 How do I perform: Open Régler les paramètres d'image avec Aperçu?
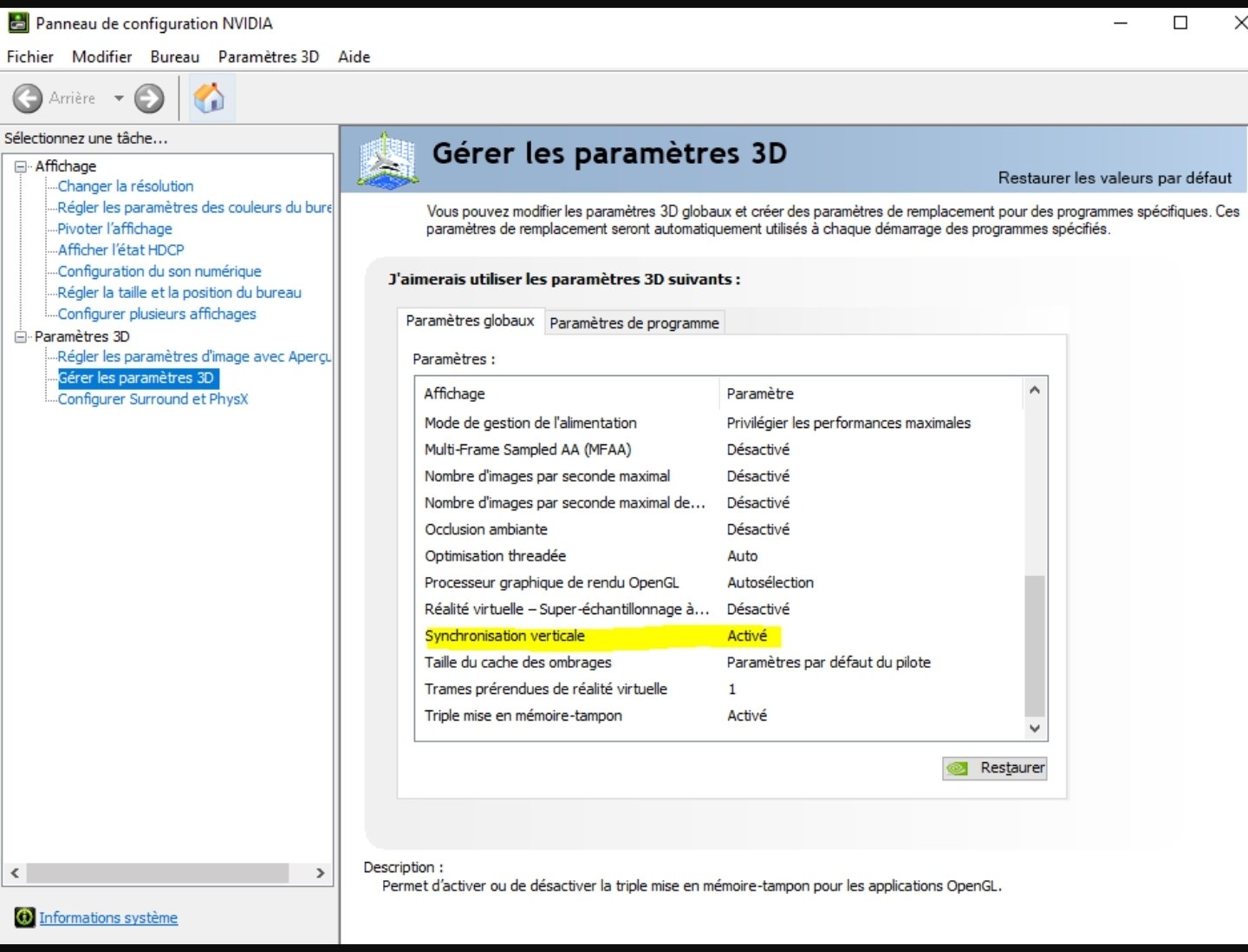coord(195,356)
